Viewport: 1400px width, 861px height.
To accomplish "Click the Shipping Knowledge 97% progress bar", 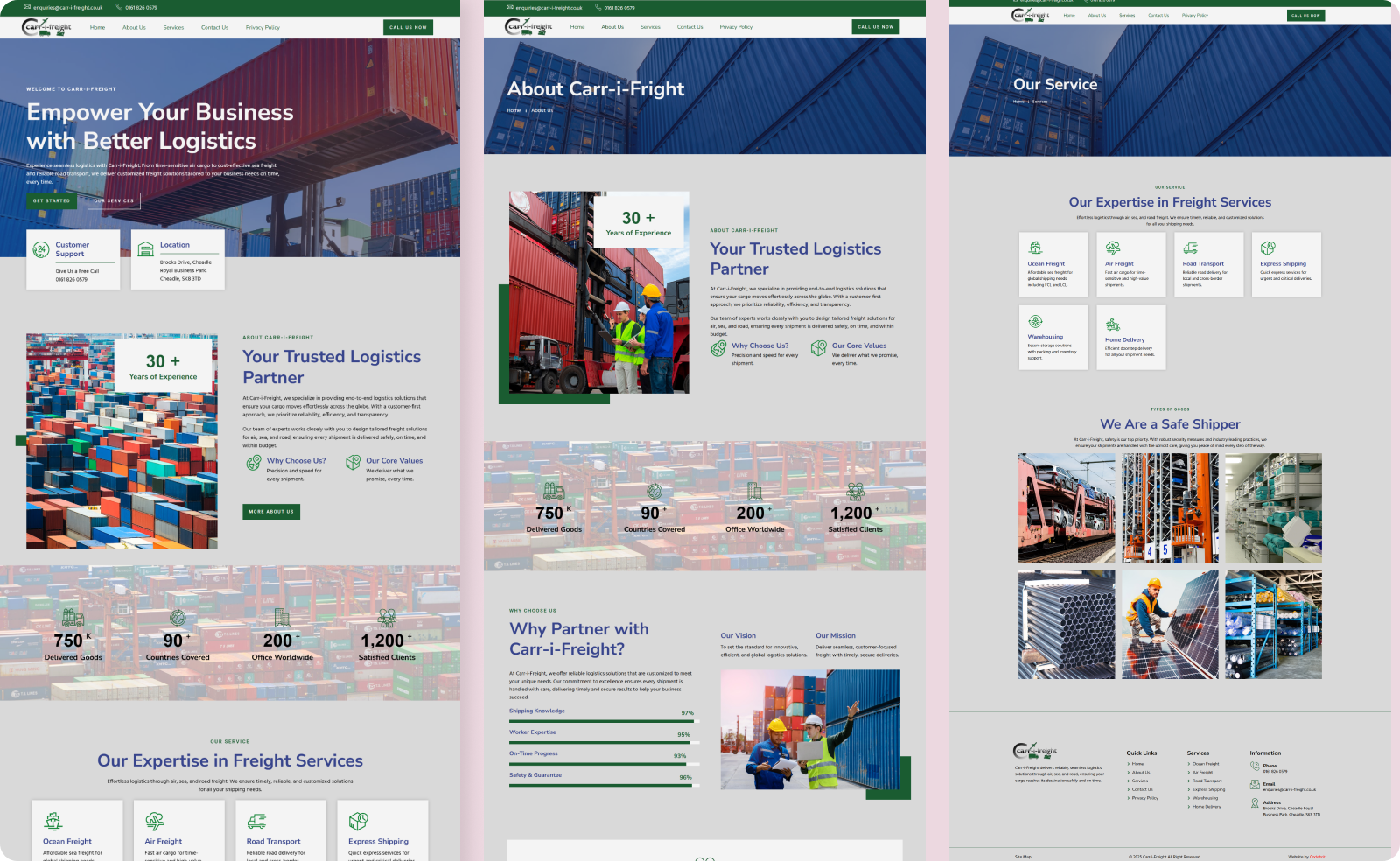I will (601, 721).
